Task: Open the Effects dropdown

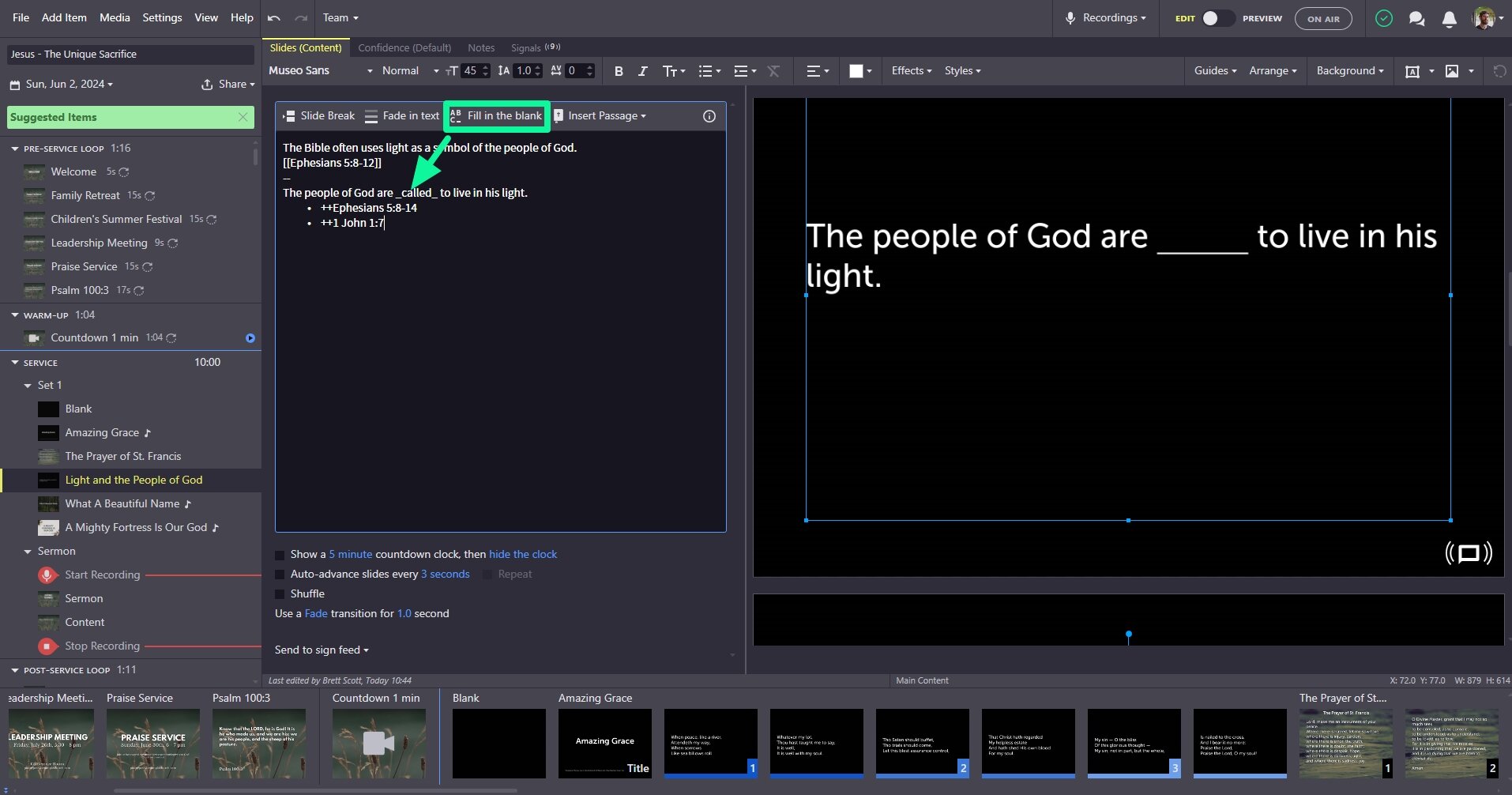Action: pos(912,71)
